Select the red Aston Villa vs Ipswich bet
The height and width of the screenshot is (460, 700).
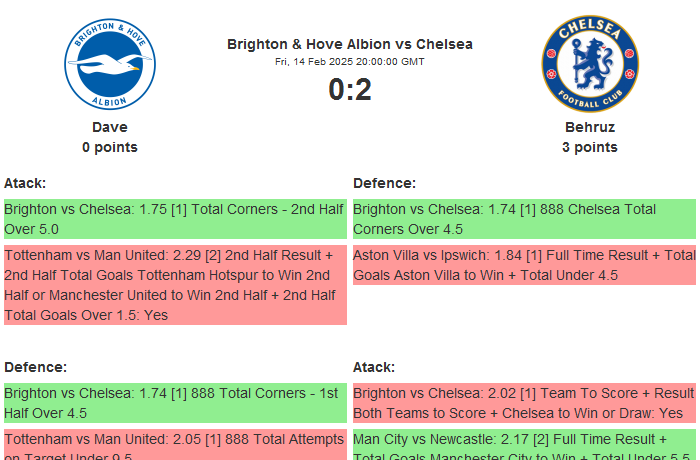point(524,265)
